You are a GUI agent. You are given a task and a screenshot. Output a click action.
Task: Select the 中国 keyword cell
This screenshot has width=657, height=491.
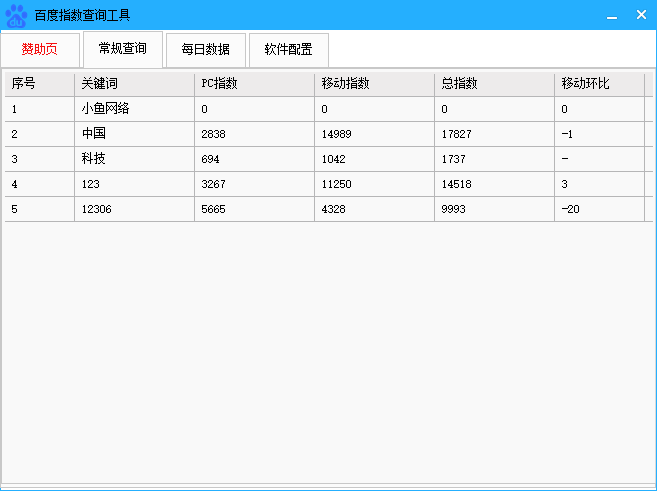point(135,134)
